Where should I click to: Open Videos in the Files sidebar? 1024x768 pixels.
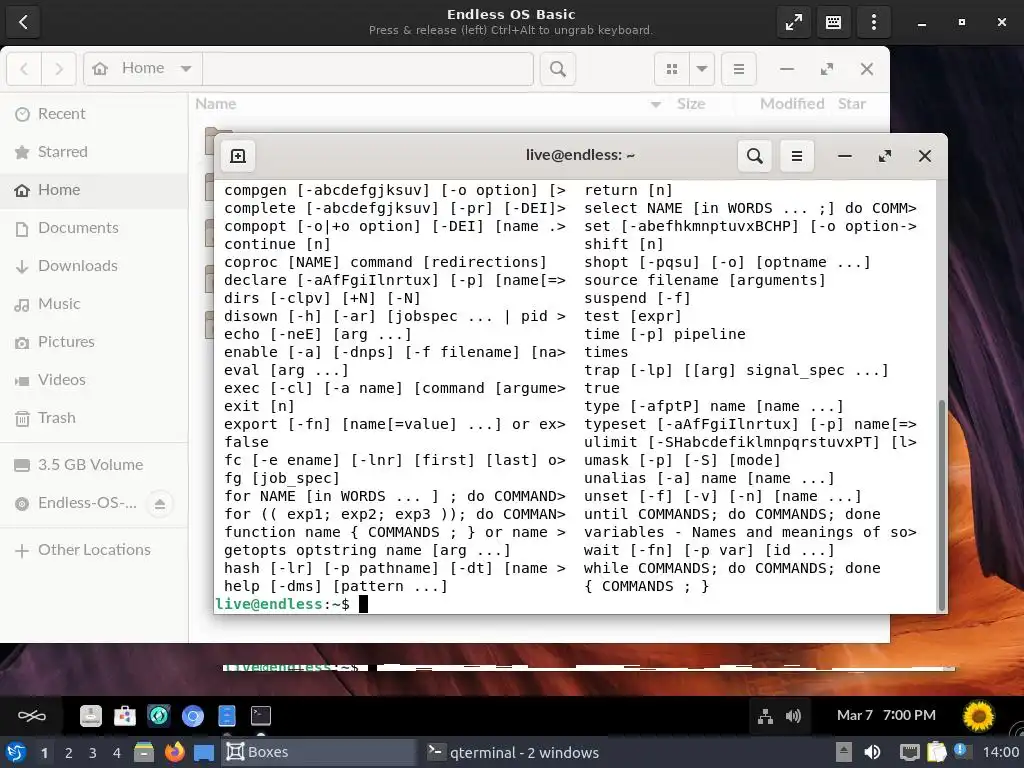pyautogui.click(x=94, y=379)
